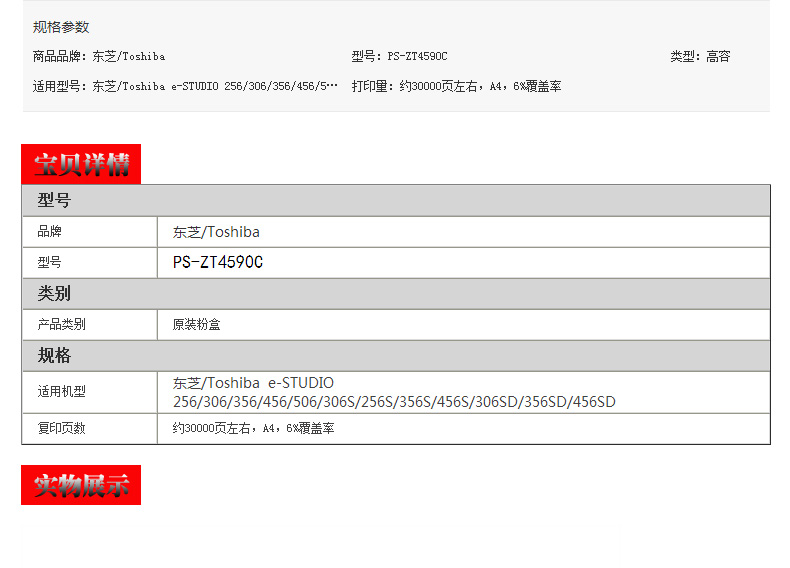Click the 复印页数 label cell

coord(90,429)
